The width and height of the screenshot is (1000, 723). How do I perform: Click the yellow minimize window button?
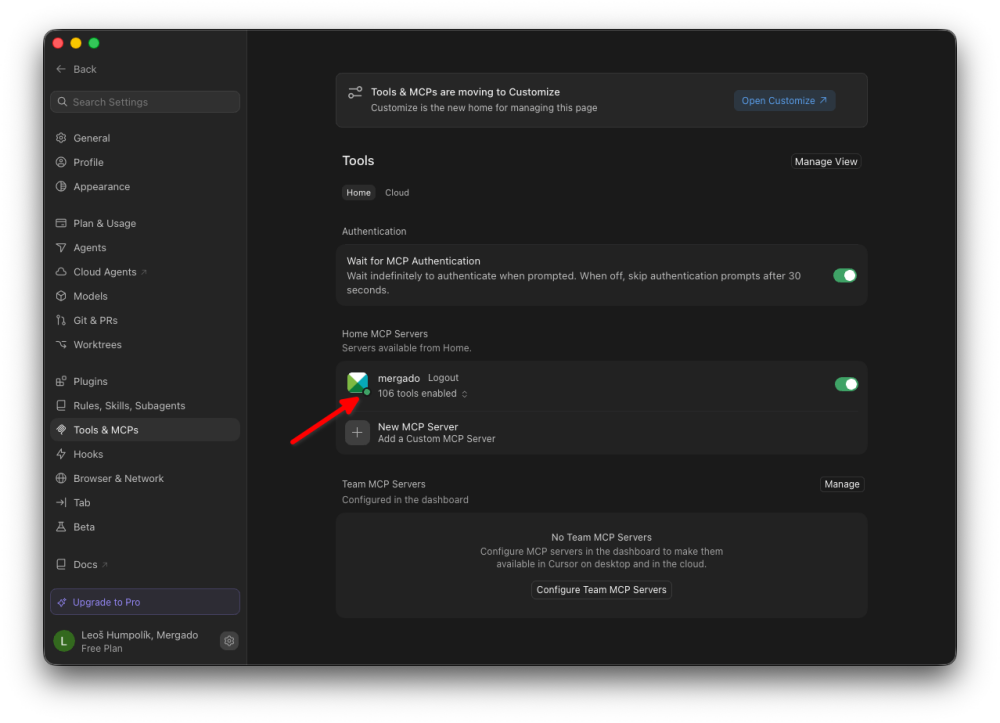tap(76, 43)
